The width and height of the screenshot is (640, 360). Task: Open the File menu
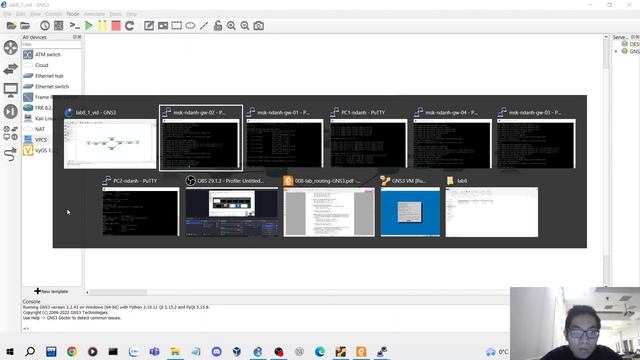(x=7, y=14)
